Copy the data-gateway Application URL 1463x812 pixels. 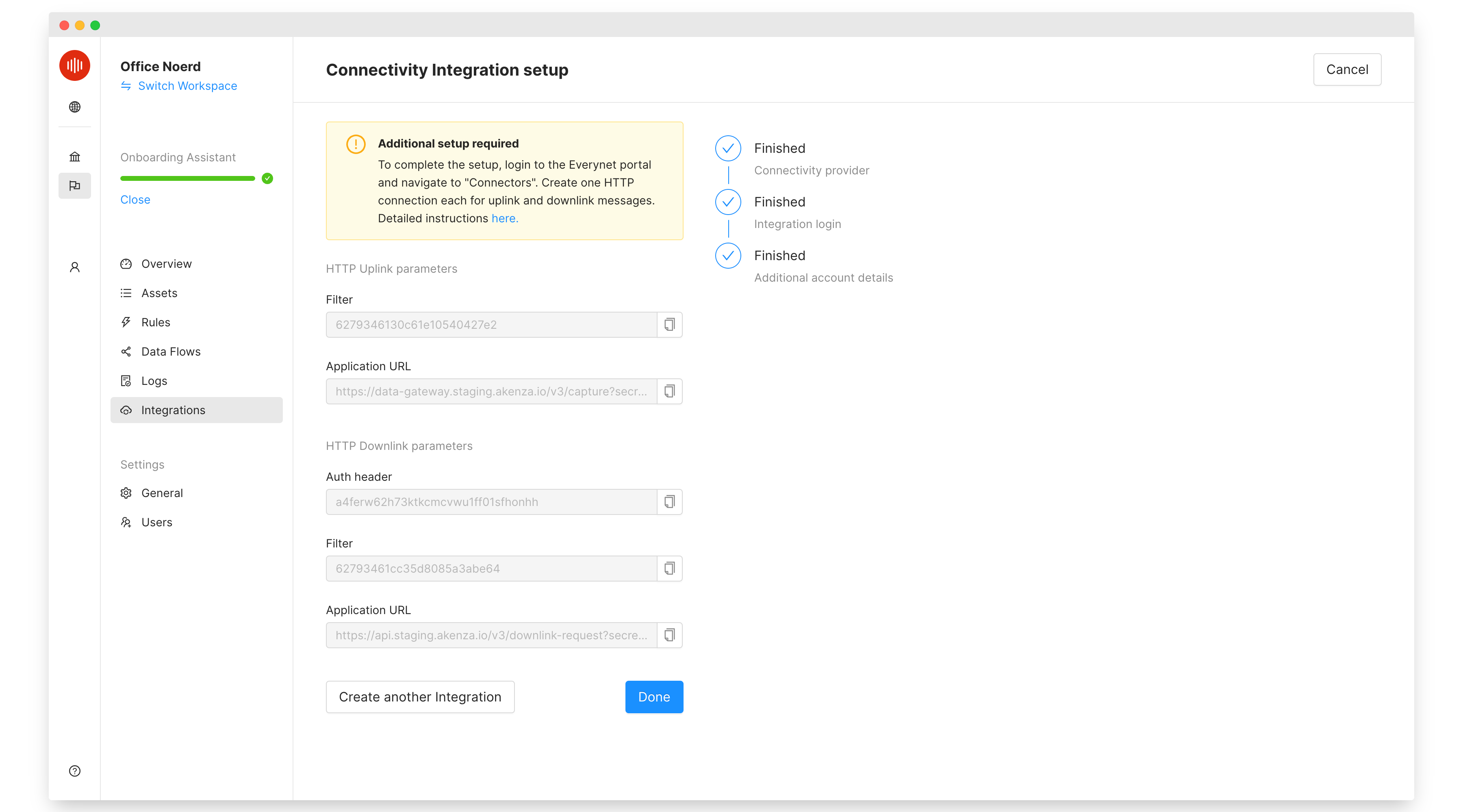pyautogui.click(x=670, y=391)
